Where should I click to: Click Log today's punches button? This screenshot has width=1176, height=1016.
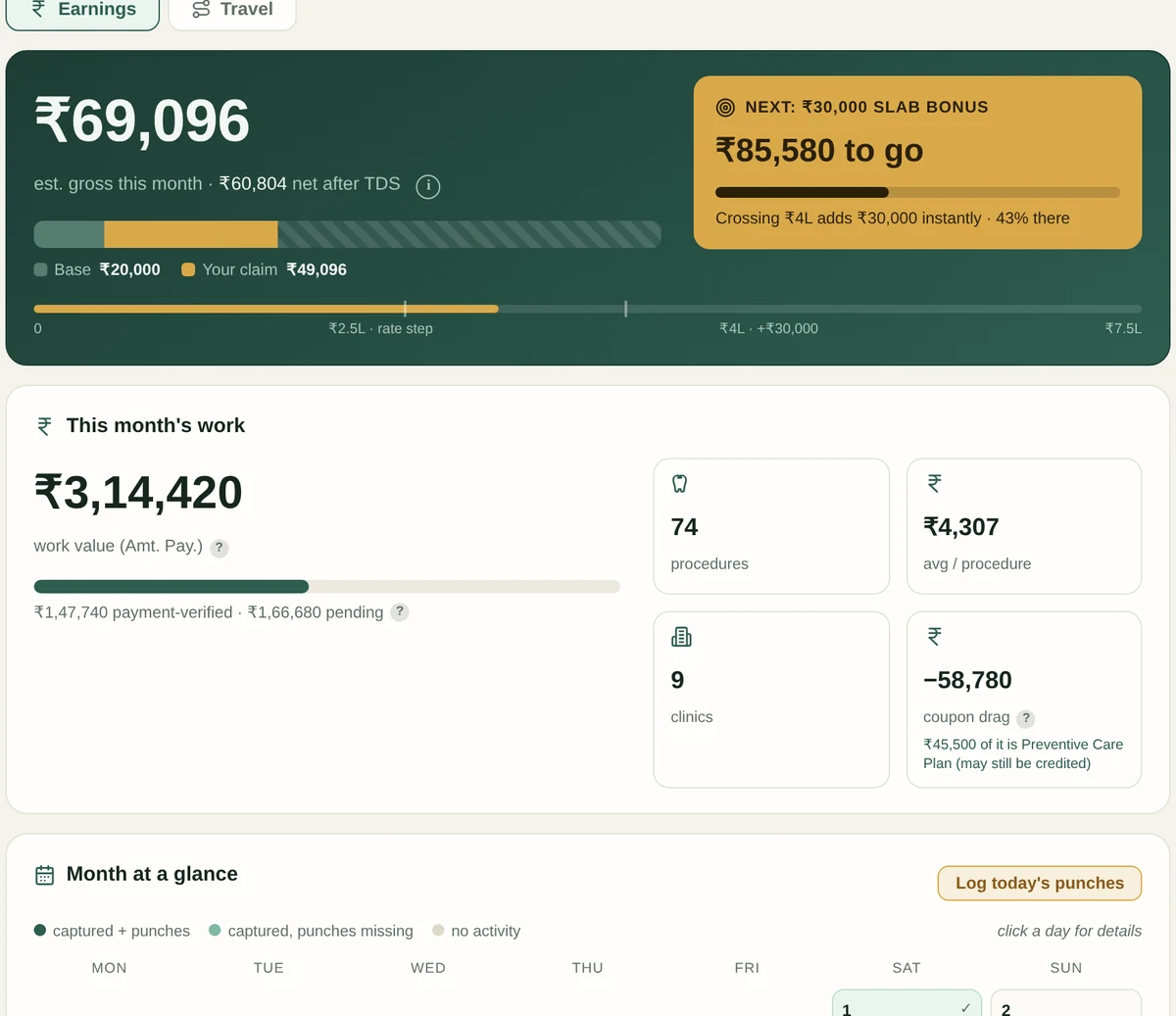coord(1040,883)
